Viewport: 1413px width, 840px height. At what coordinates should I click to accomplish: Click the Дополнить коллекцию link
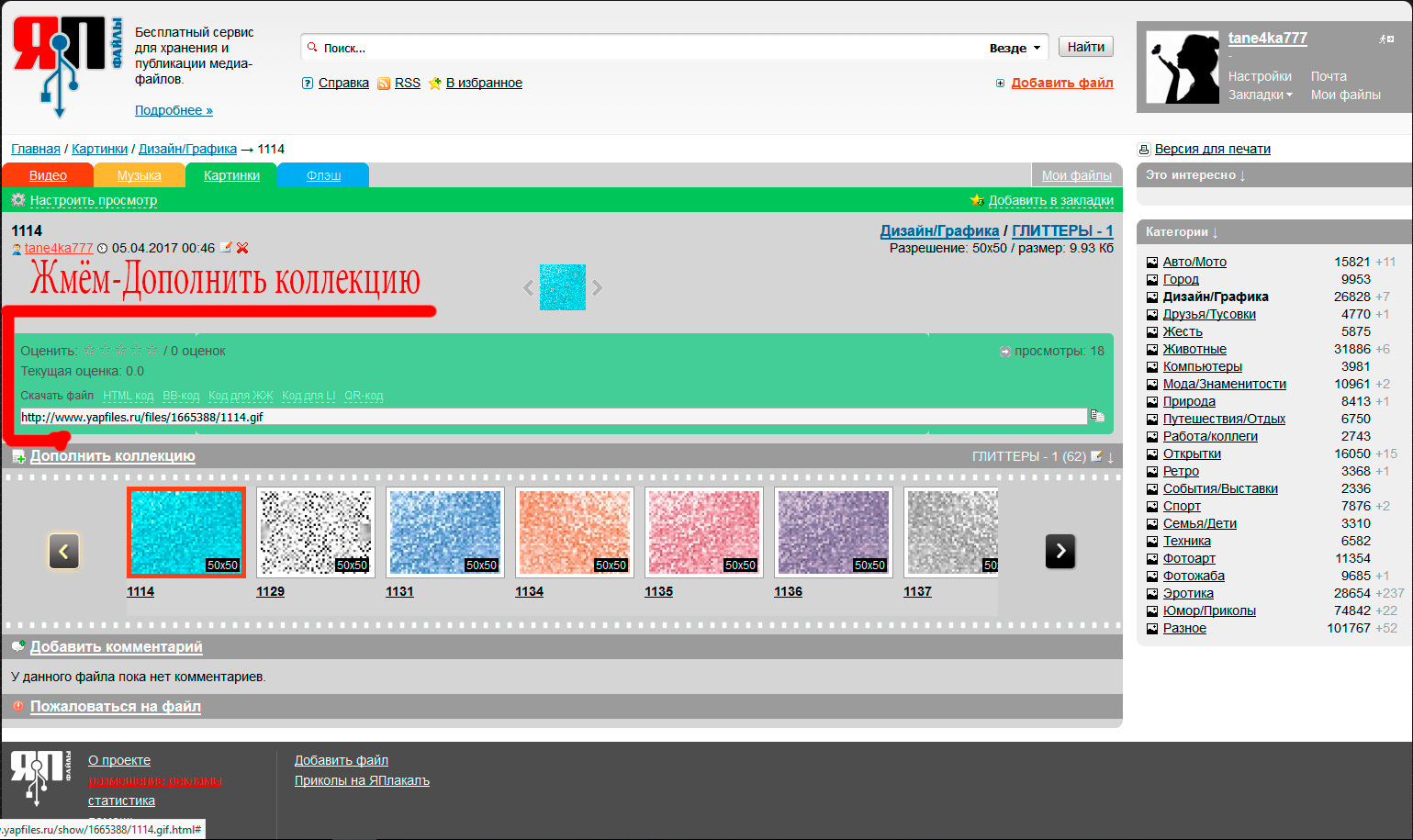pos(112,456)
